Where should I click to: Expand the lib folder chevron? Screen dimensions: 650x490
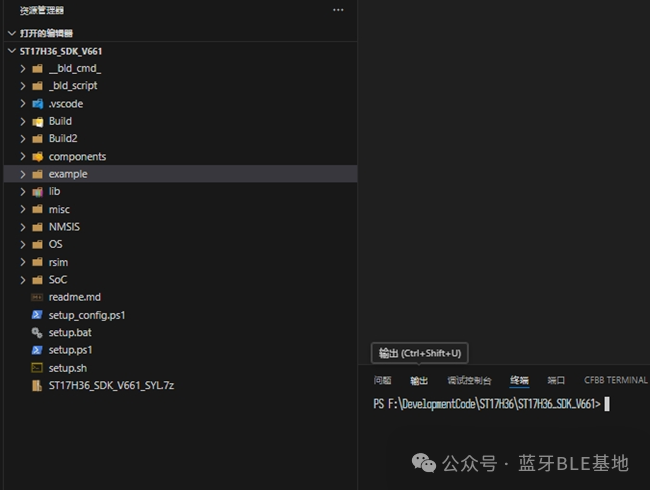tap(23, 192)
